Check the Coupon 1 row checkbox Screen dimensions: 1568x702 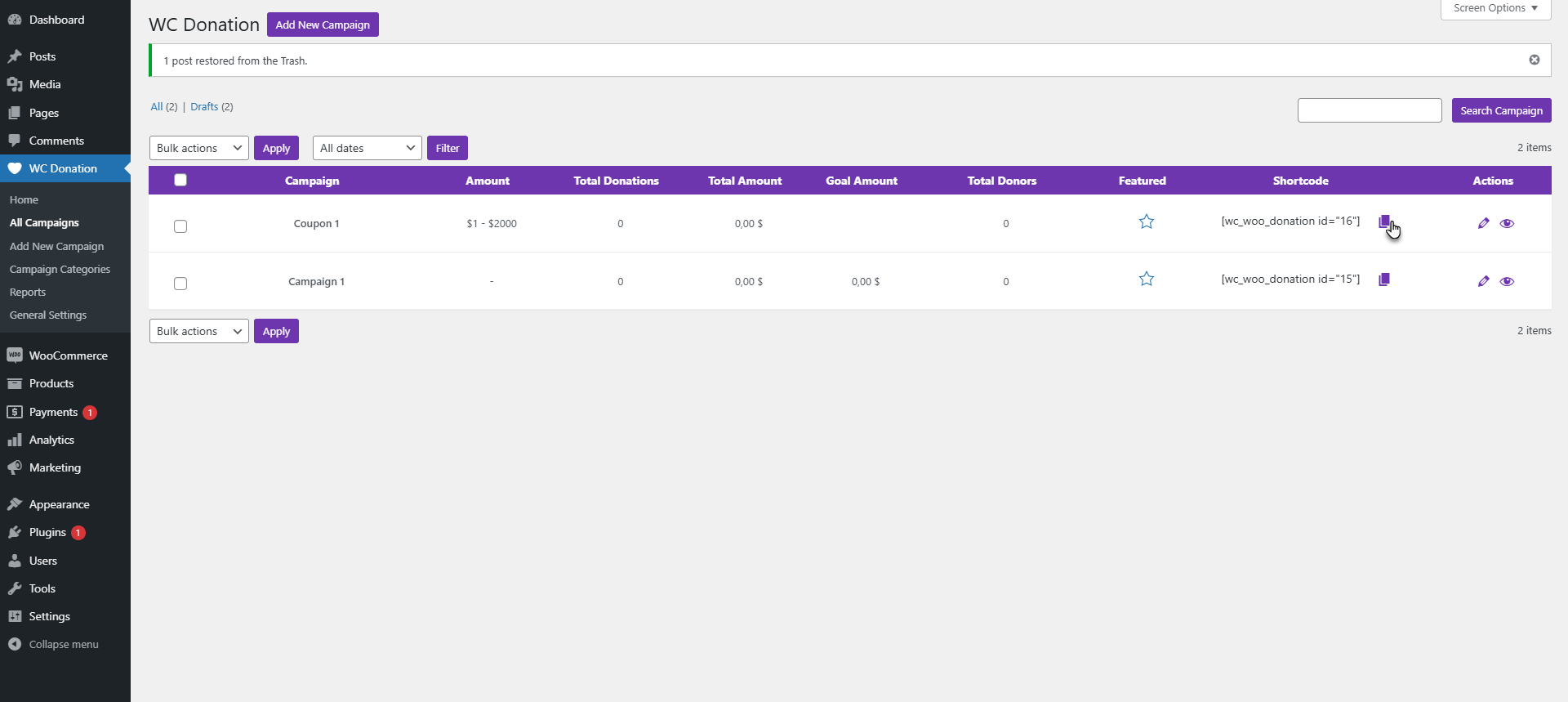click(180, 226)
